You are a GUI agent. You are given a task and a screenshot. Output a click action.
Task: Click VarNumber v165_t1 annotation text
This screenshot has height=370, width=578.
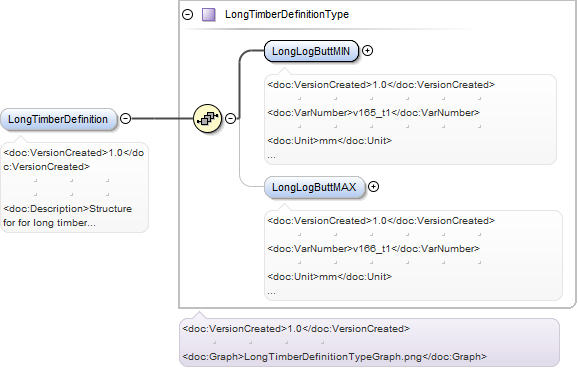373,113
